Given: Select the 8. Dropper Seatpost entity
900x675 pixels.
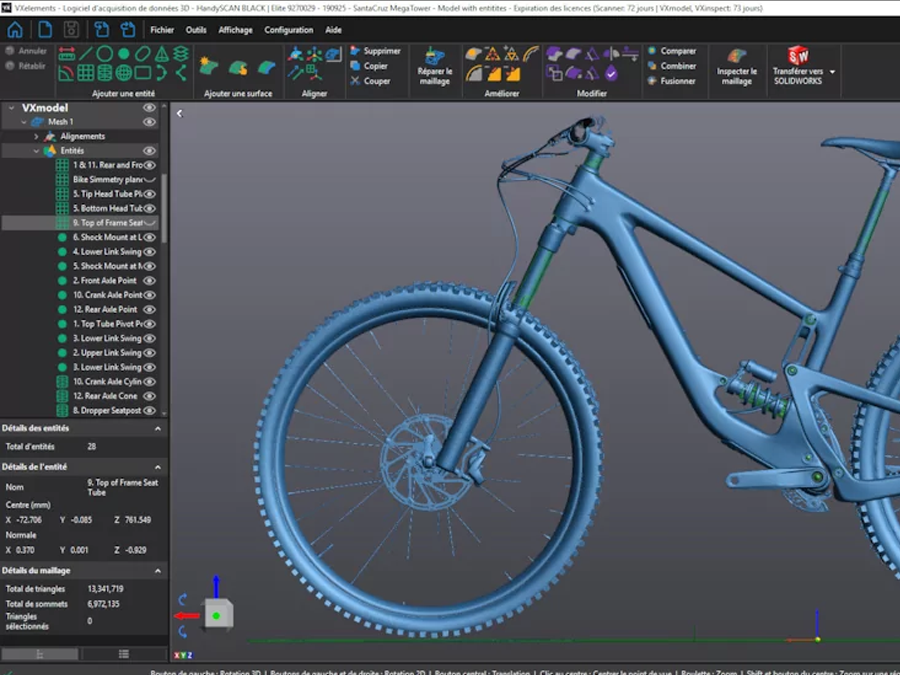Looking at the screenshot, I should click(x=110, y=410).
